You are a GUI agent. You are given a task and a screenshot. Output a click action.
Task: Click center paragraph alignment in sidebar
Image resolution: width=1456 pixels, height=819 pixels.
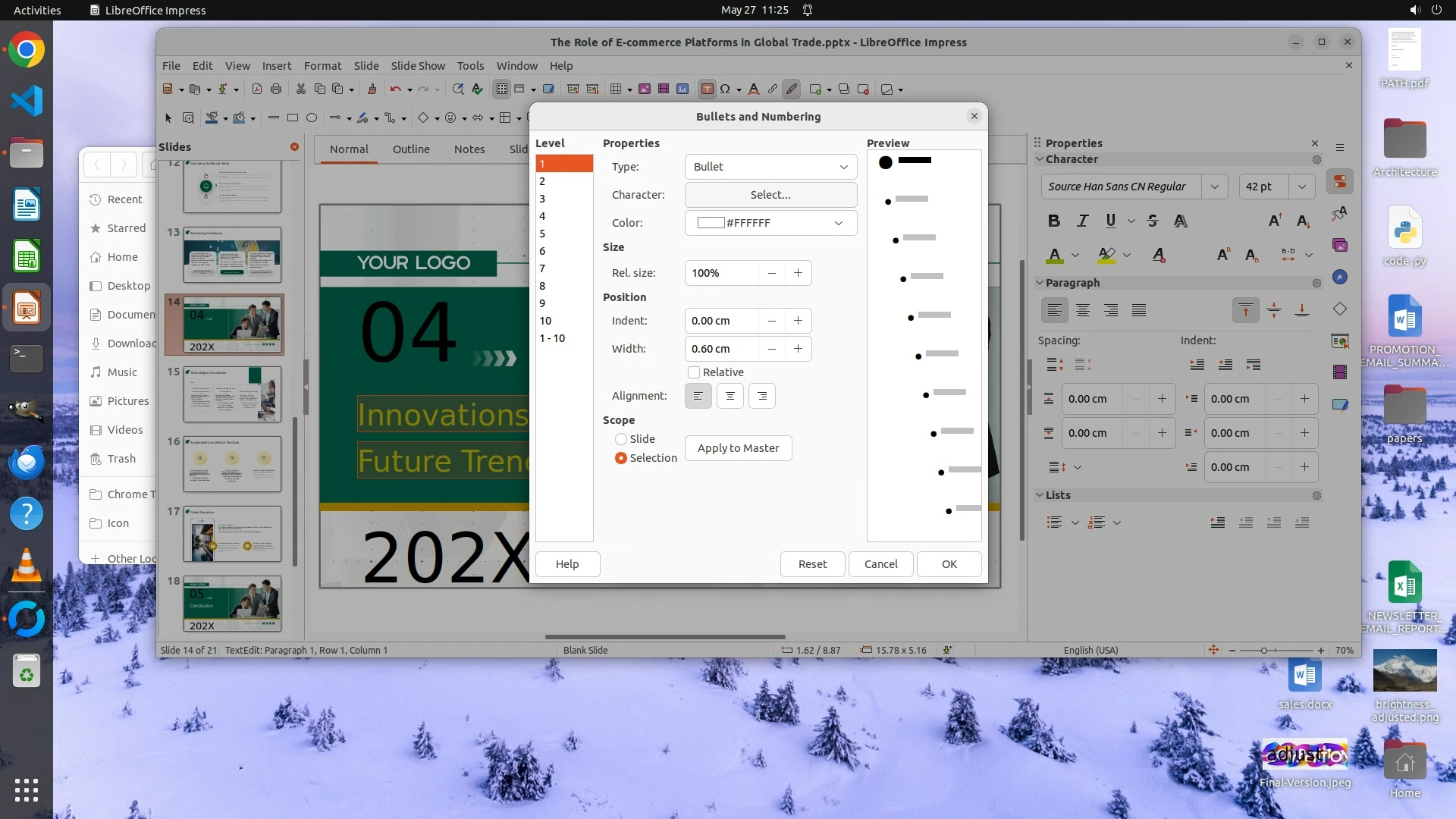tap(1082, 310)
